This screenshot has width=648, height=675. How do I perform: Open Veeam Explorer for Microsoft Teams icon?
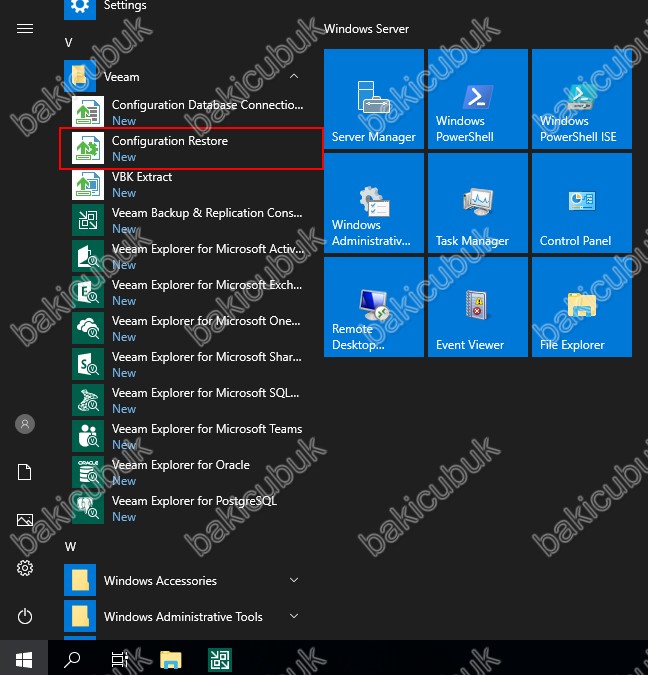[x=88, y=436]
